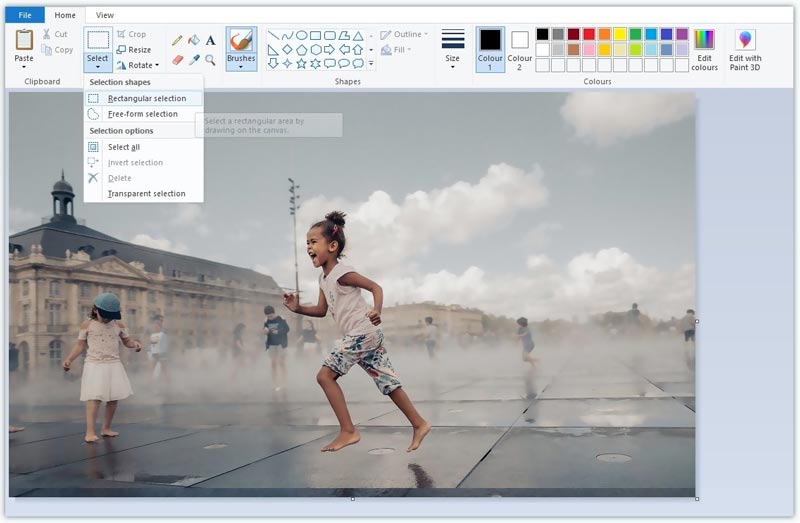Switch to the View tab
The width and height of the screenshot is (800, 523).
tap(105, 15)
